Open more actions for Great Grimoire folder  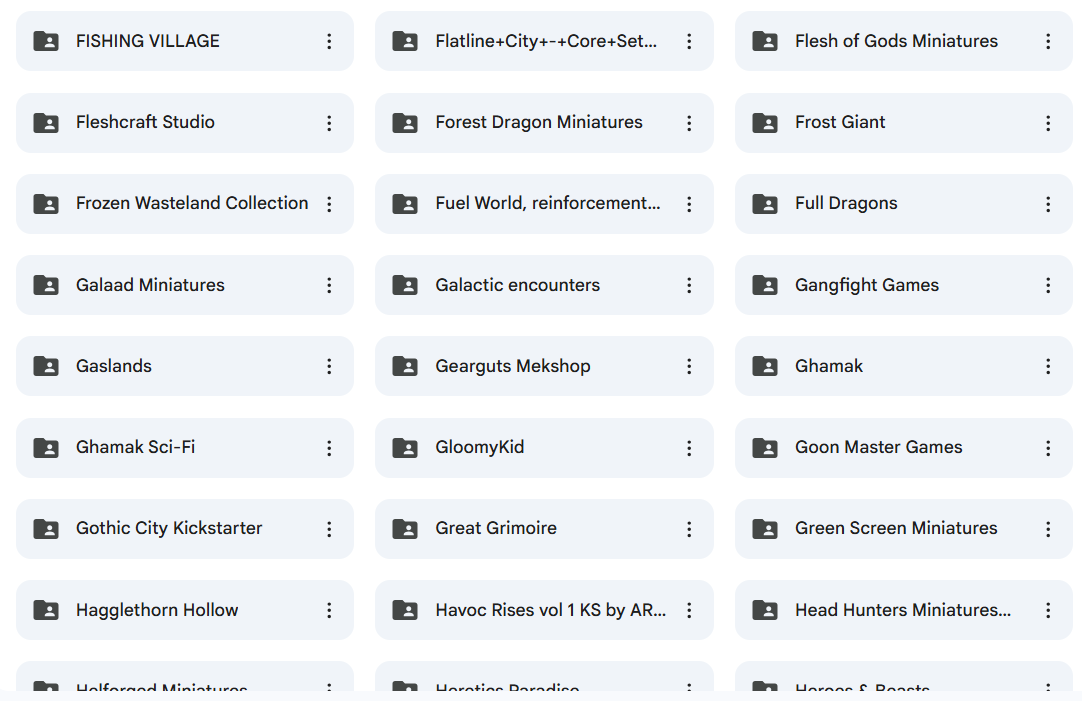(x=689, y=529)
